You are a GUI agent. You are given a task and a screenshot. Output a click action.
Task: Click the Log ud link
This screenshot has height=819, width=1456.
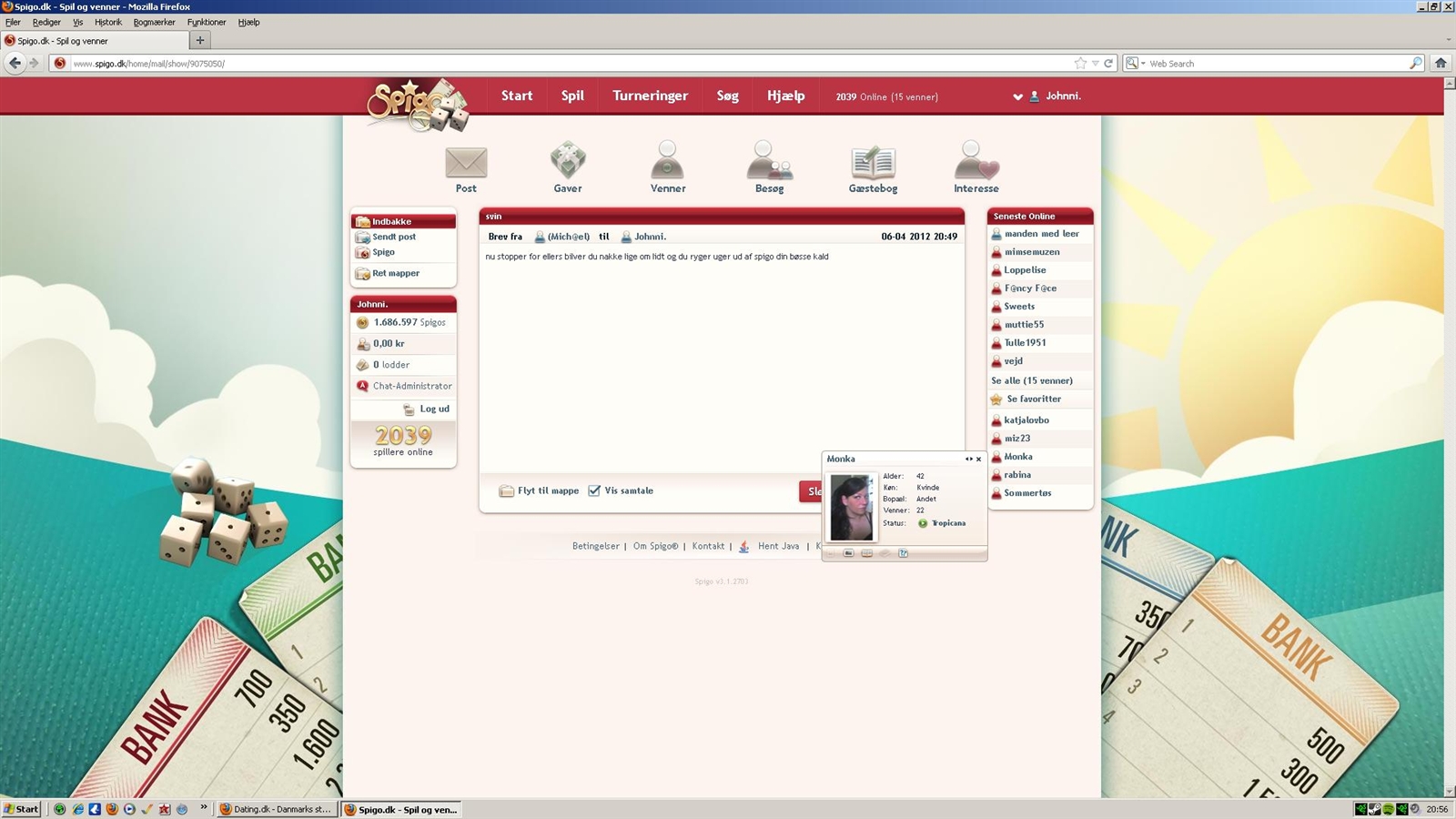click(434, 409)
